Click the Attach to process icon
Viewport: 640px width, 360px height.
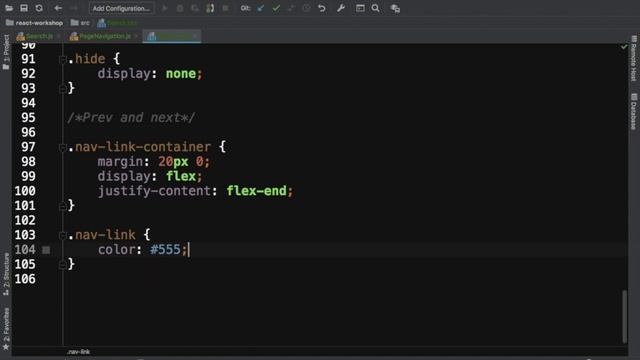210,8
